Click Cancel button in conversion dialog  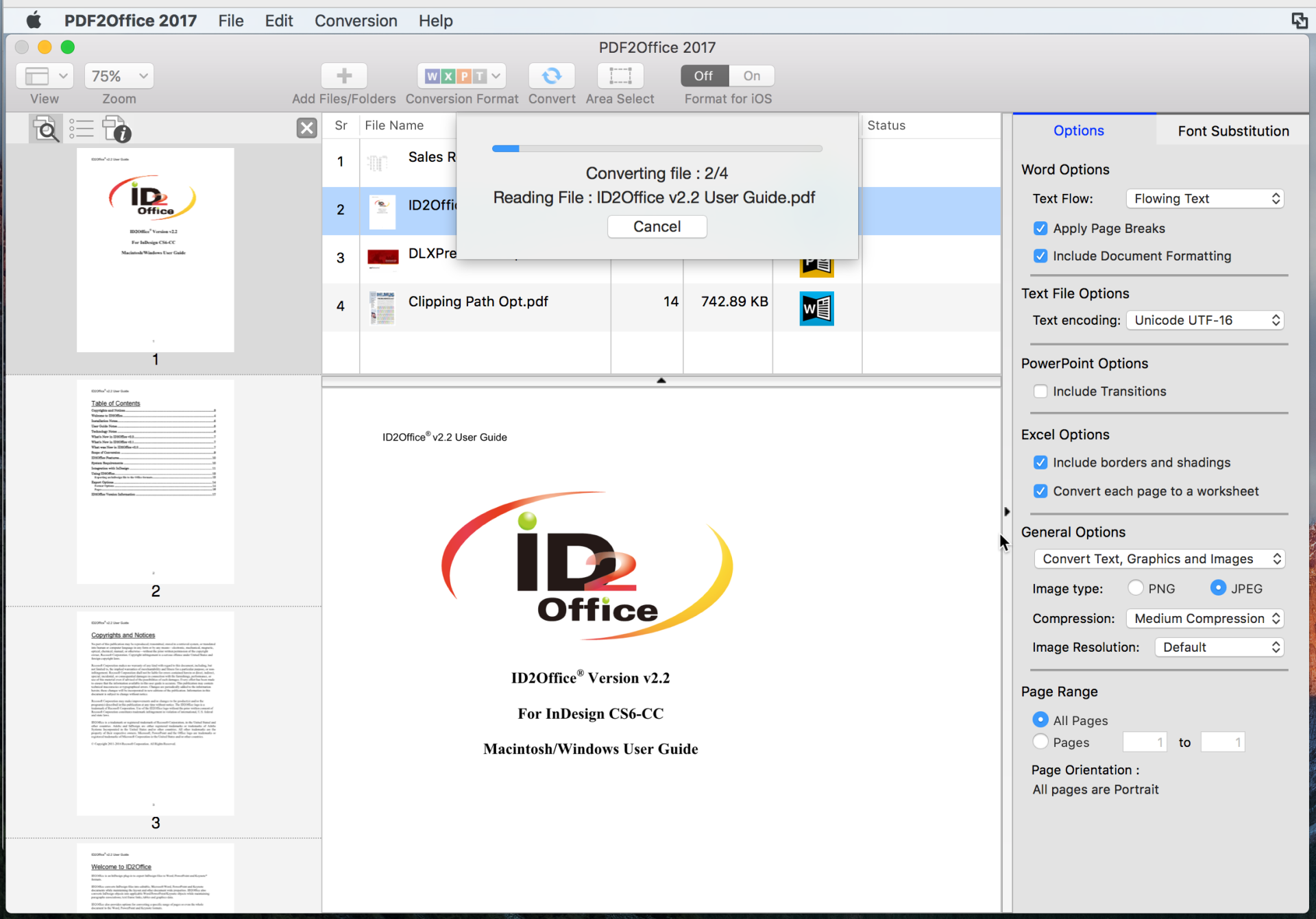click(x=656, y=225)
